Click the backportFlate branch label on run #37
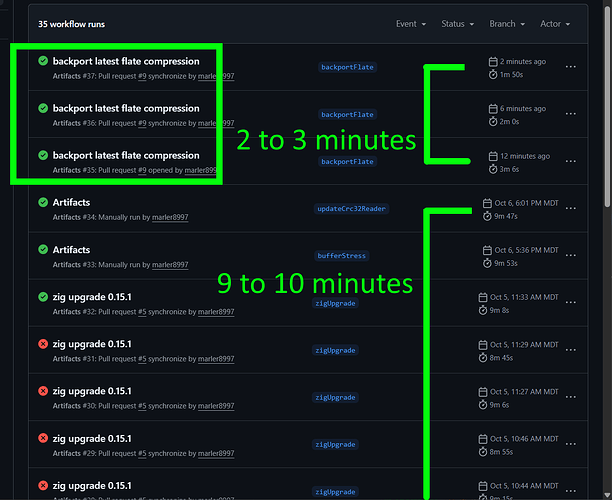The height and width of the screenshot is (500, 612). click(347, 68)
